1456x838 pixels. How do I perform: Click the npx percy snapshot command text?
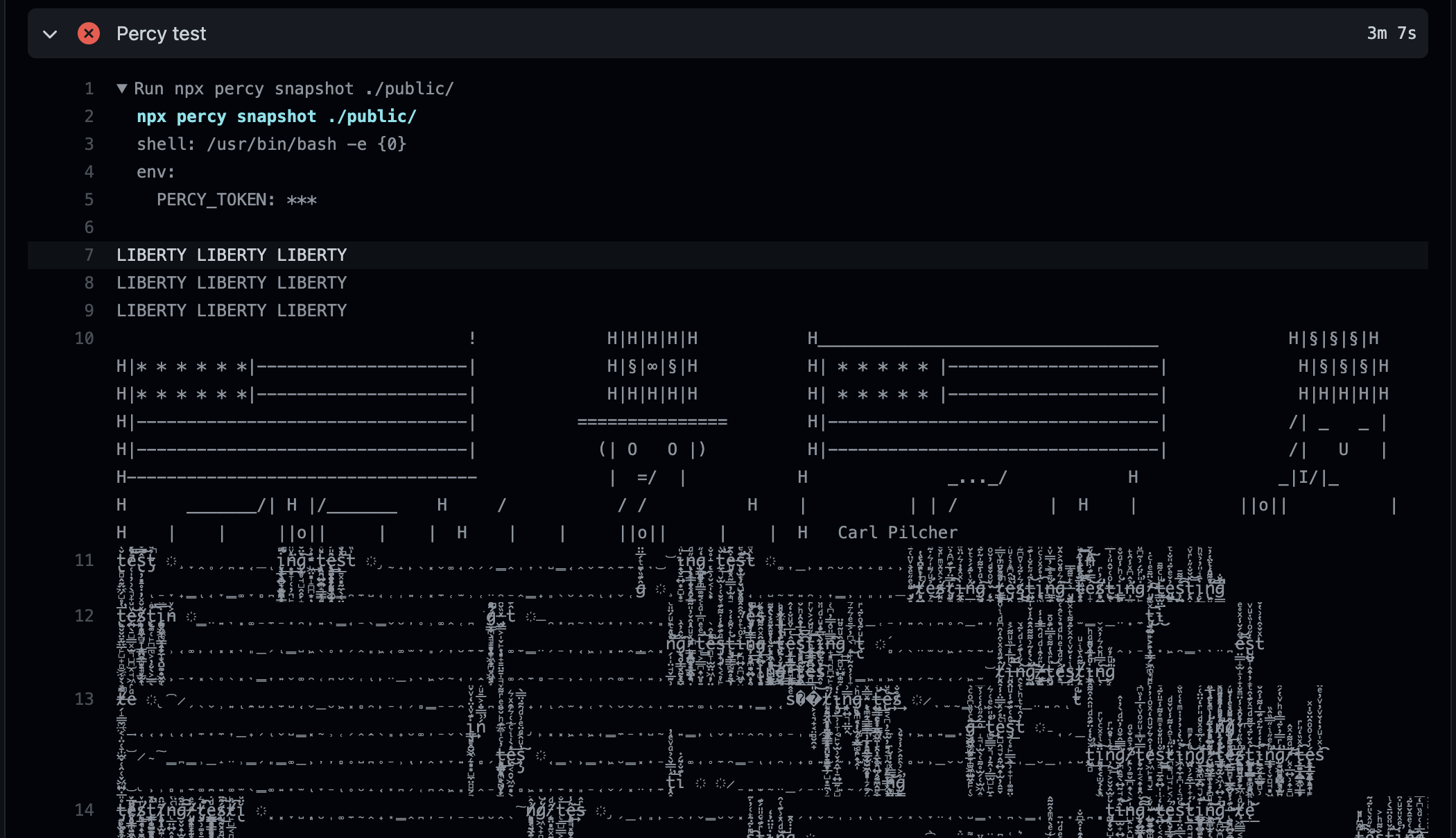click(x=276, y=117)
